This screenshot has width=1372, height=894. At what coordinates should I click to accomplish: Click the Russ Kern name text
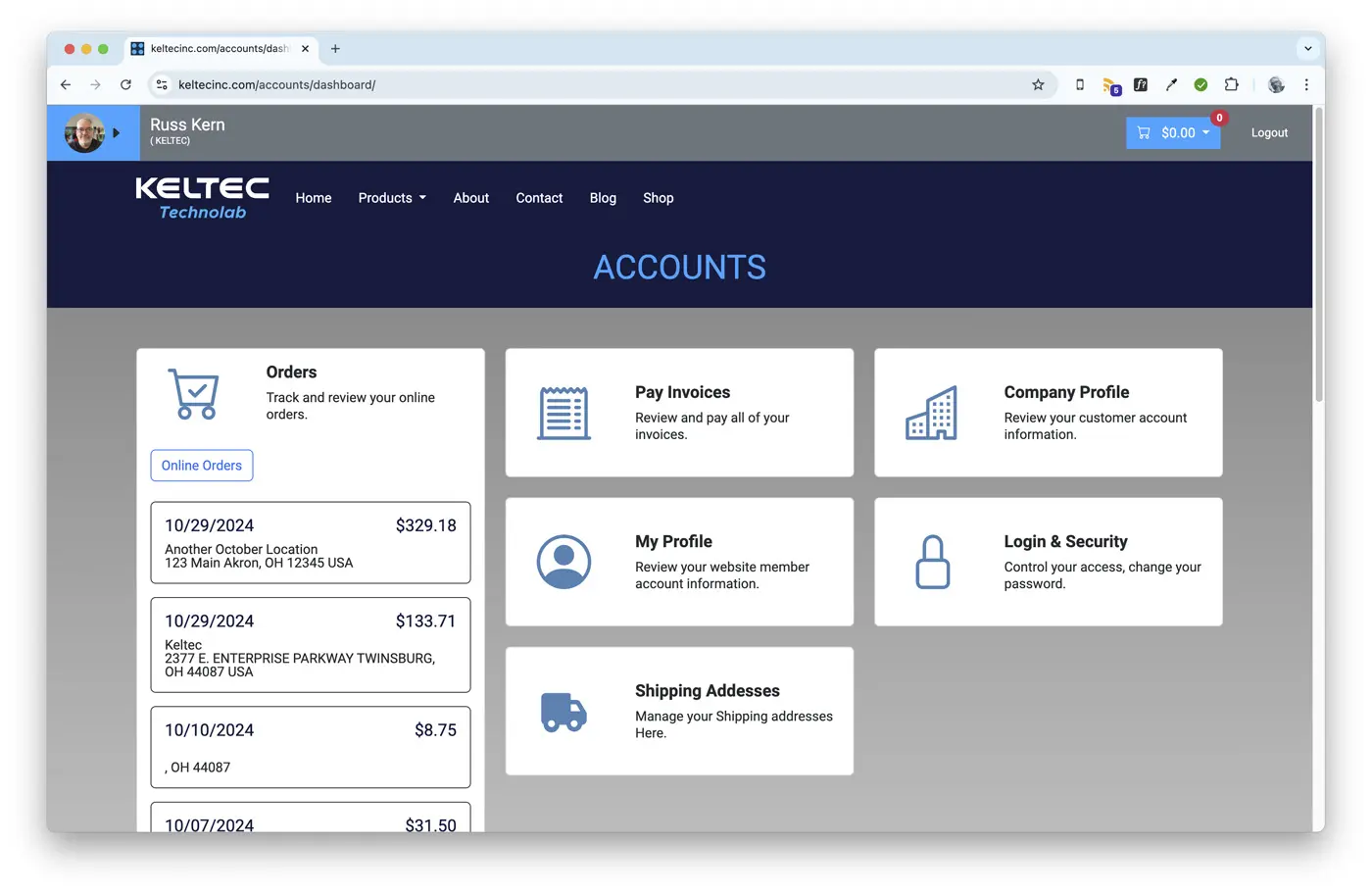point(187,124)
